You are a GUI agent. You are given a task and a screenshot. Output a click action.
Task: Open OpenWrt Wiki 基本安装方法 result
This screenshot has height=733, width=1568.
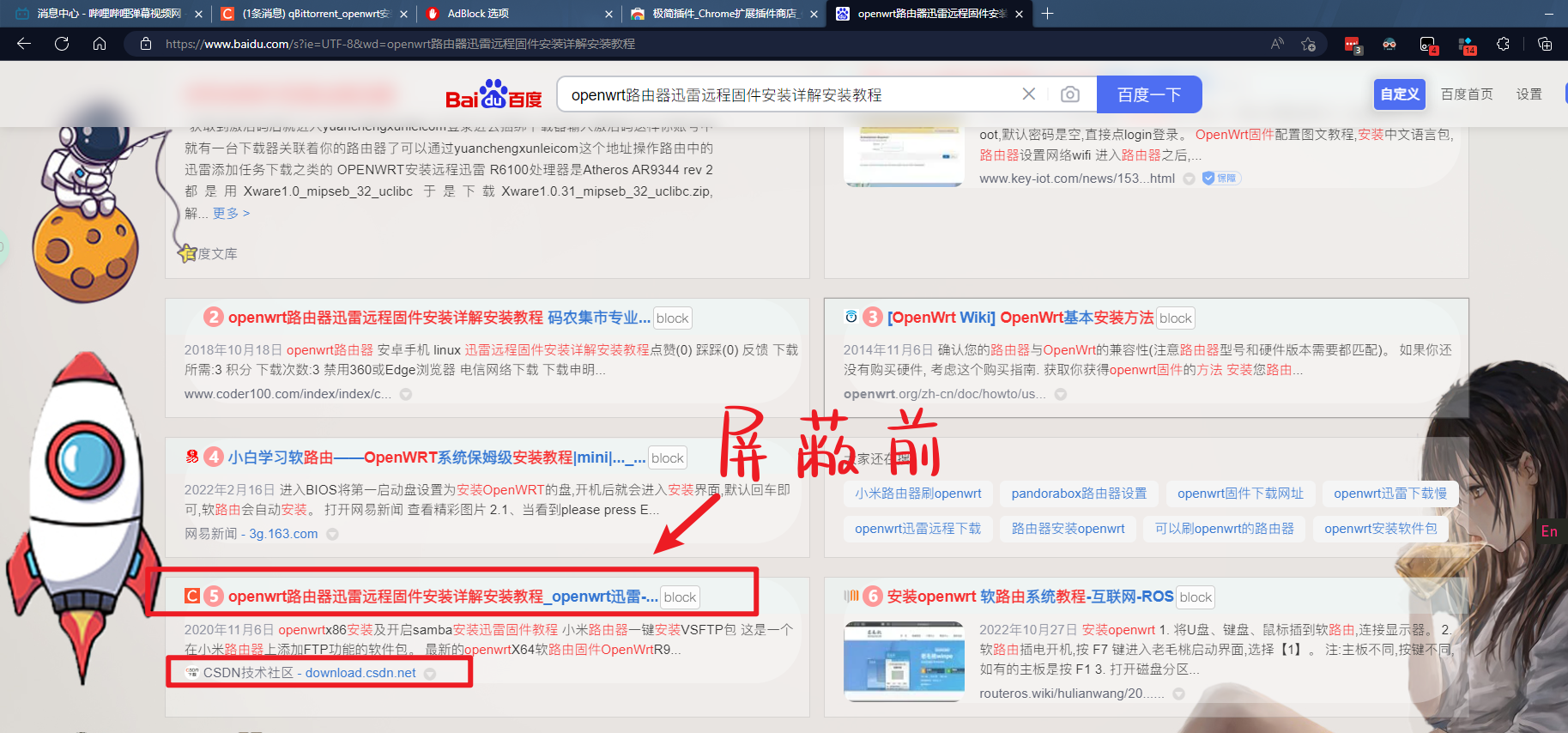coord(1020,318)
